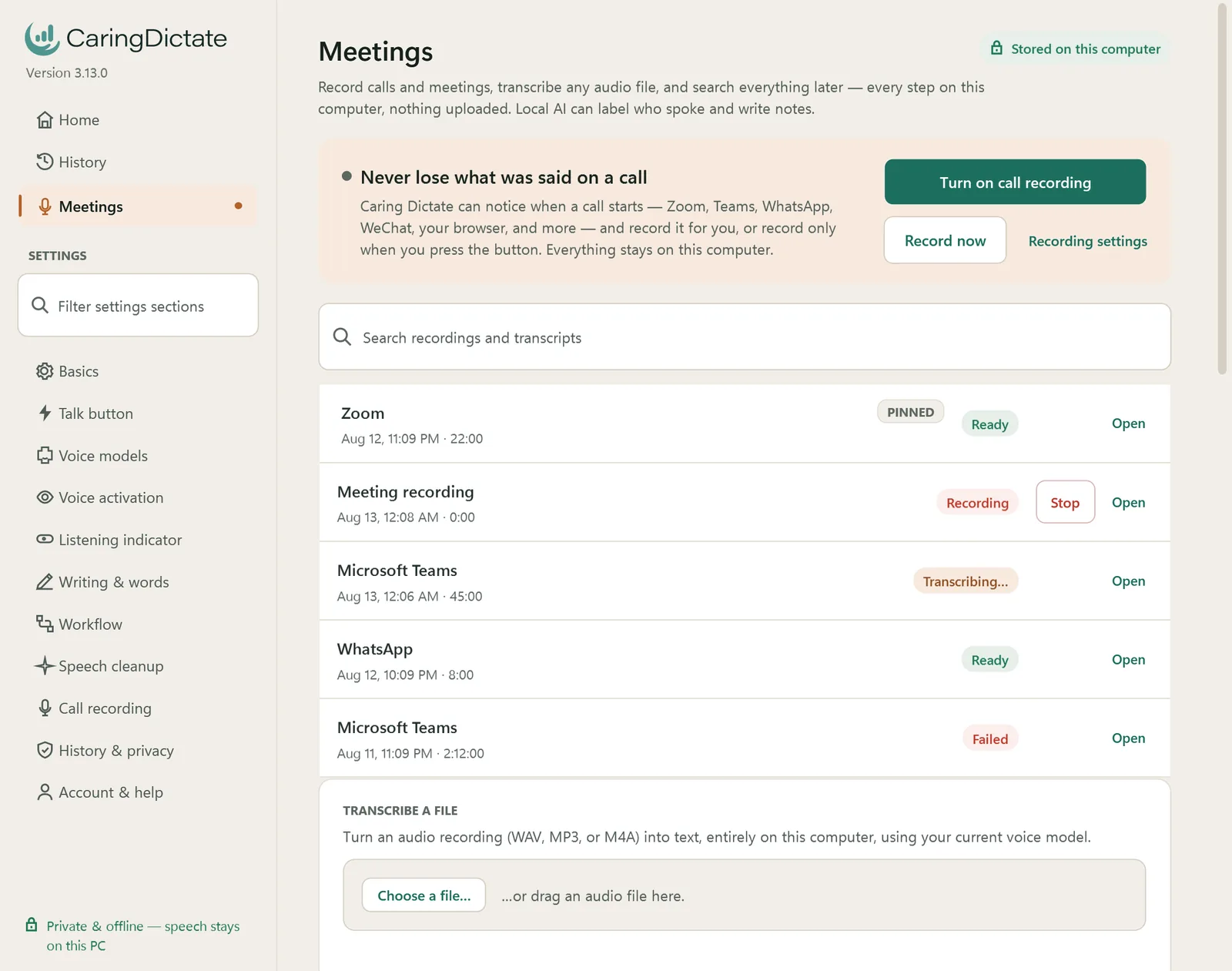
Task: Click the Voice activation eye icon
Action: (45, 497)
